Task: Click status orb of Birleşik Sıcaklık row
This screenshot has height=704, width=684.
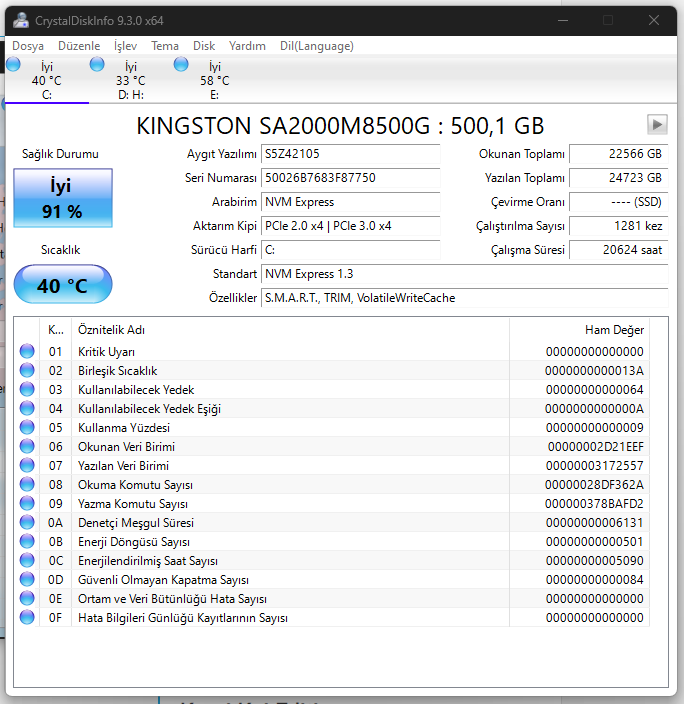Action: (x=27, y=370)
